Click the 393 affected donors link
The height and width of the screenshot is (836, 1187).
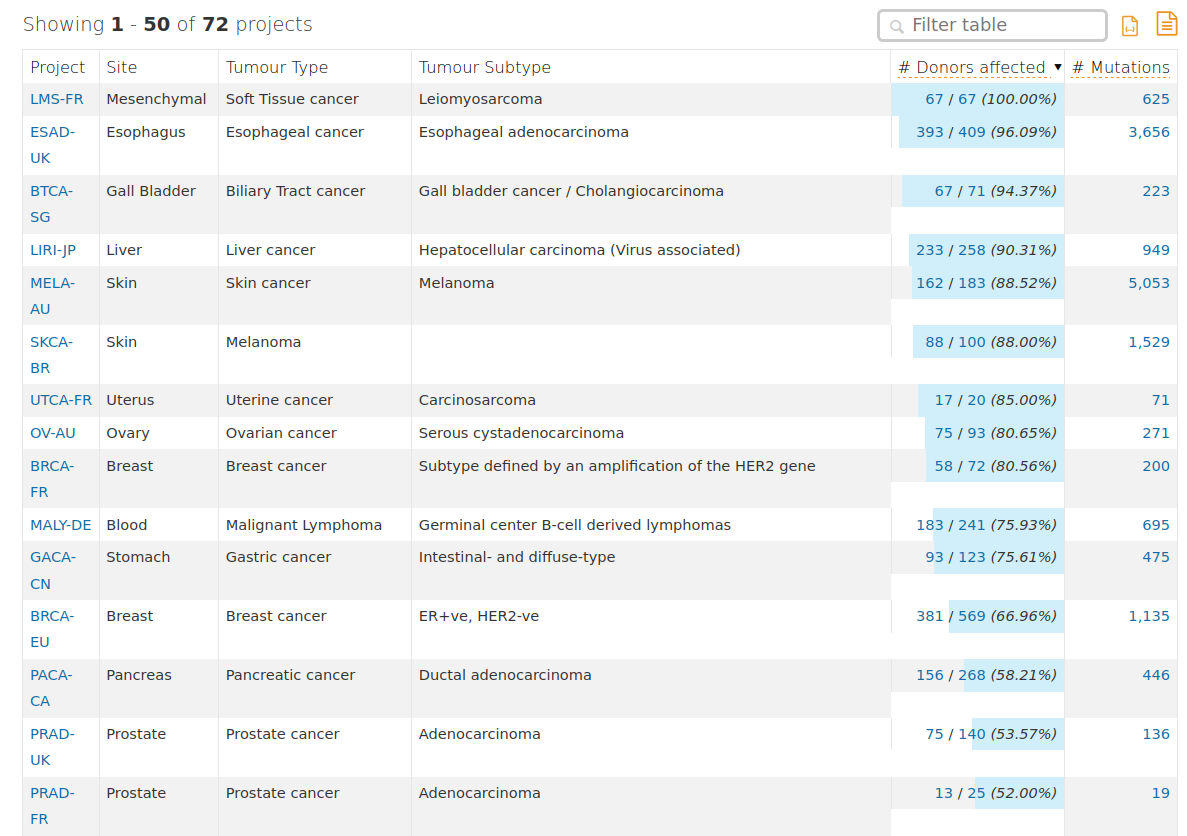point(929,132)
